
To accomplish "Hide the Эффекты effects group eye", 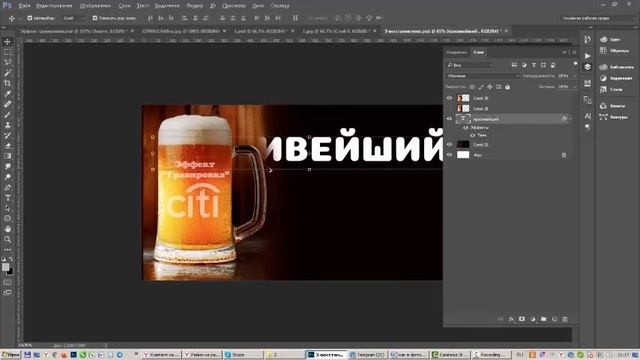I will tap(466, 128).
